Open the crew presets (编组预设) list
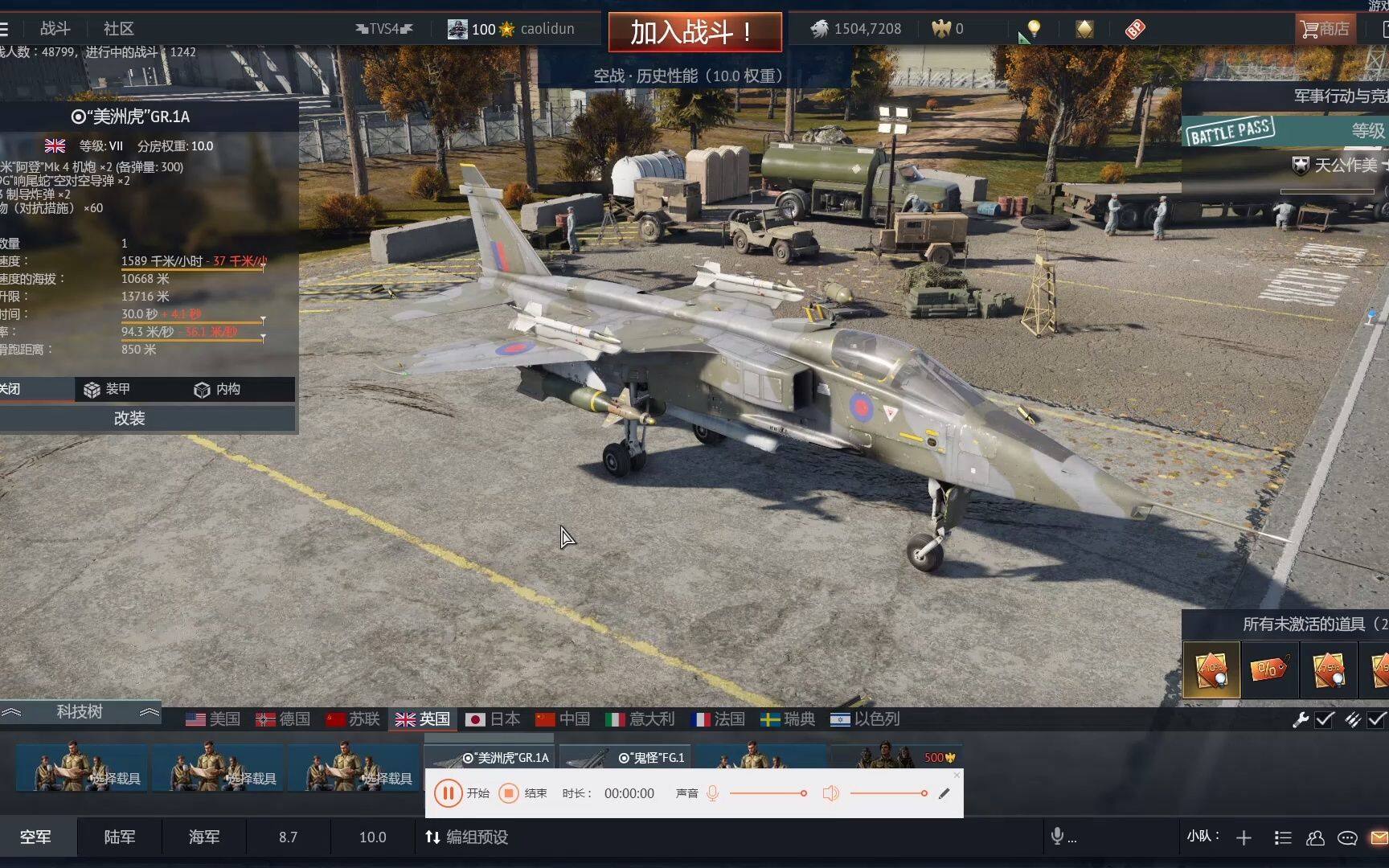1389x868 pixels. tap(467, 837)
